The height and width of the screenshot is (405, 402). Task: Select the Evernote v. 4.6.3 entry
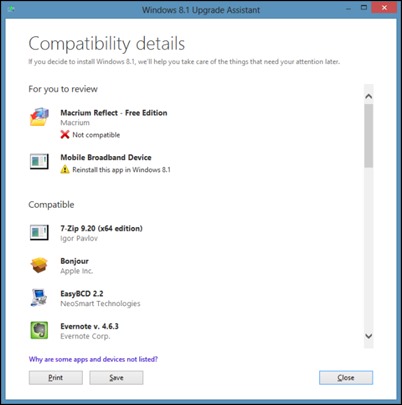(89, 326)
